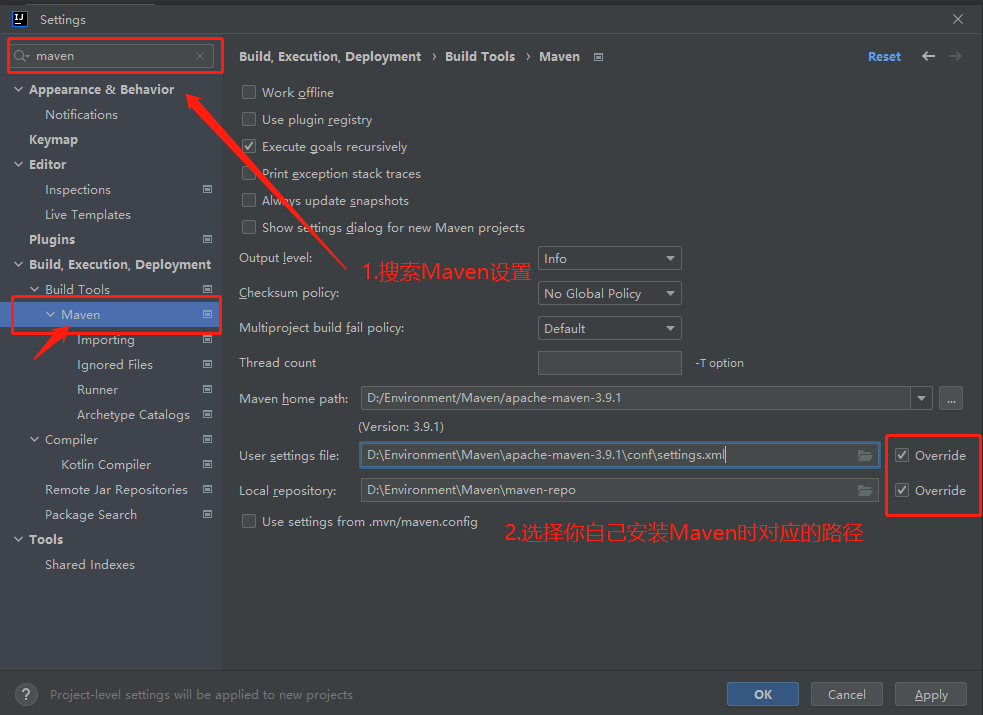Click the project-level icon beside Package Search
The image size is (983, 715).
click(x=208, y=514)
